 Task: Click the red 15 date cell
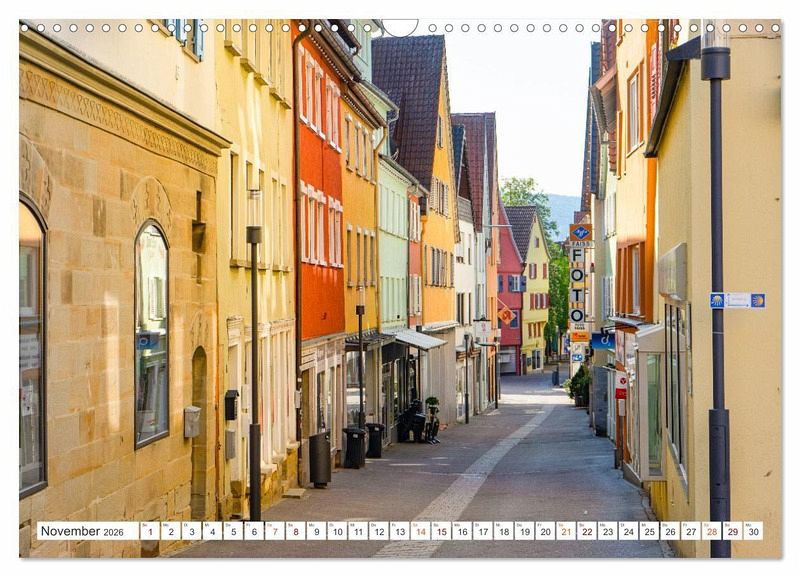click(442, 531)
